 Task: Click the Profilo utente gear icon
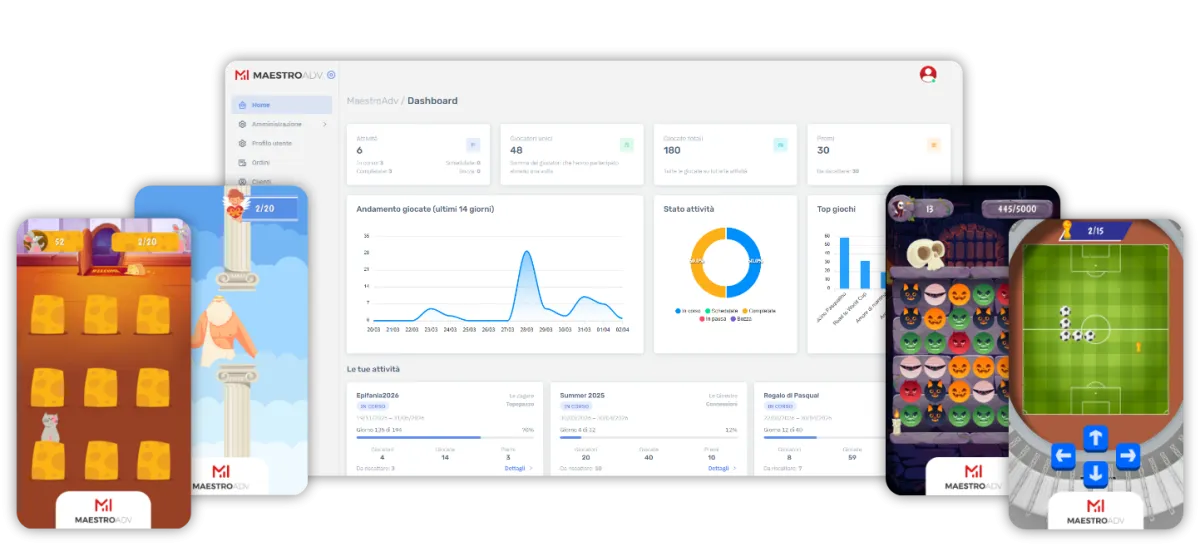pyautogui.click(x=241, y=143)
